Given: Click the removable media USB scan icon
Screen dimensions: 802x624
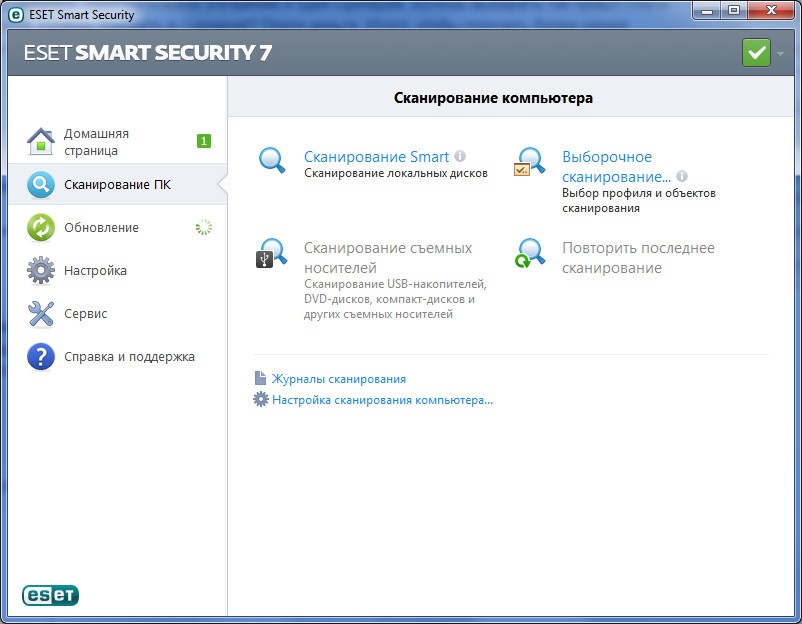Looking at the screenshot, I should tap(272, 253).
